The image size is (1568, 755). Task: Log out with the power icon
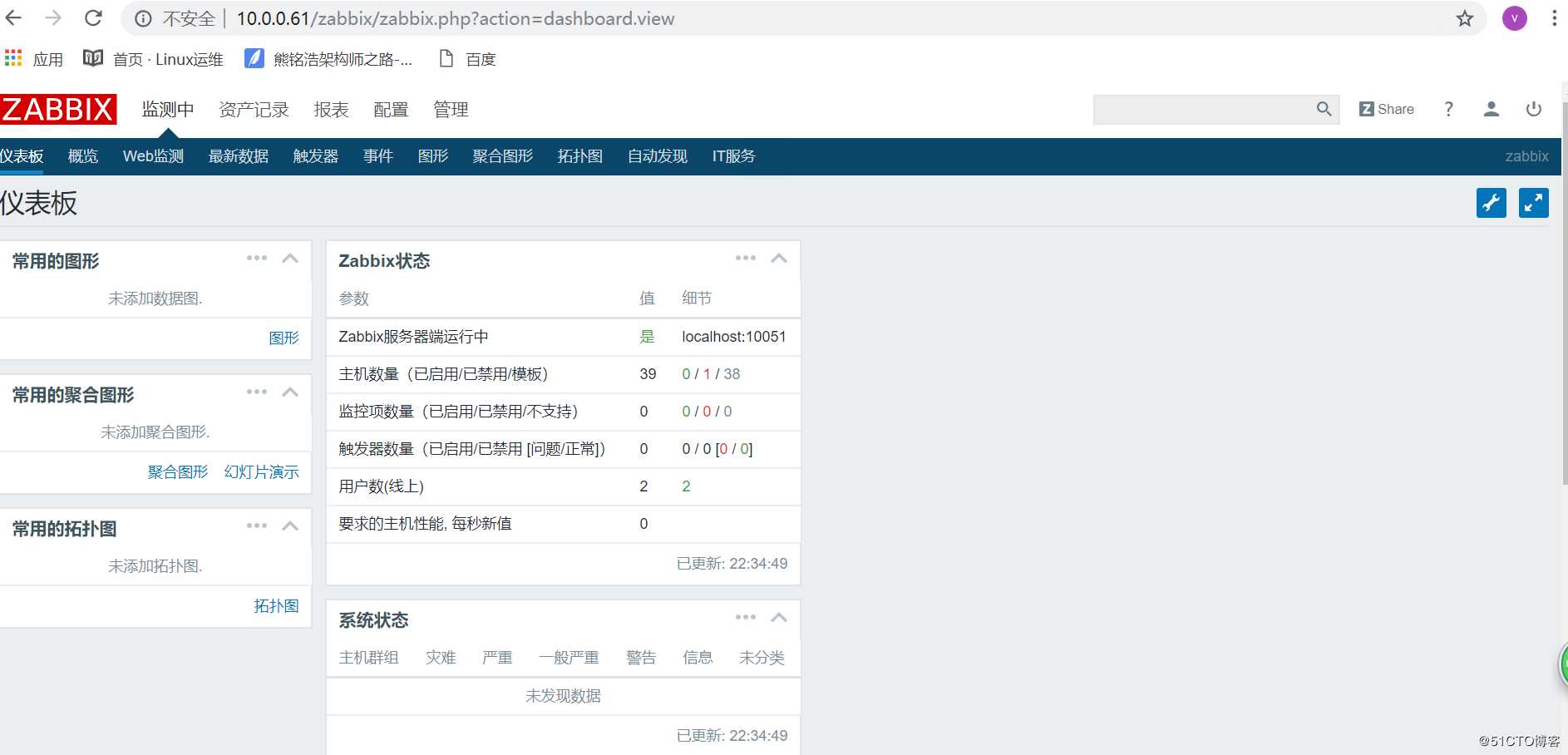coord(1534,109)
